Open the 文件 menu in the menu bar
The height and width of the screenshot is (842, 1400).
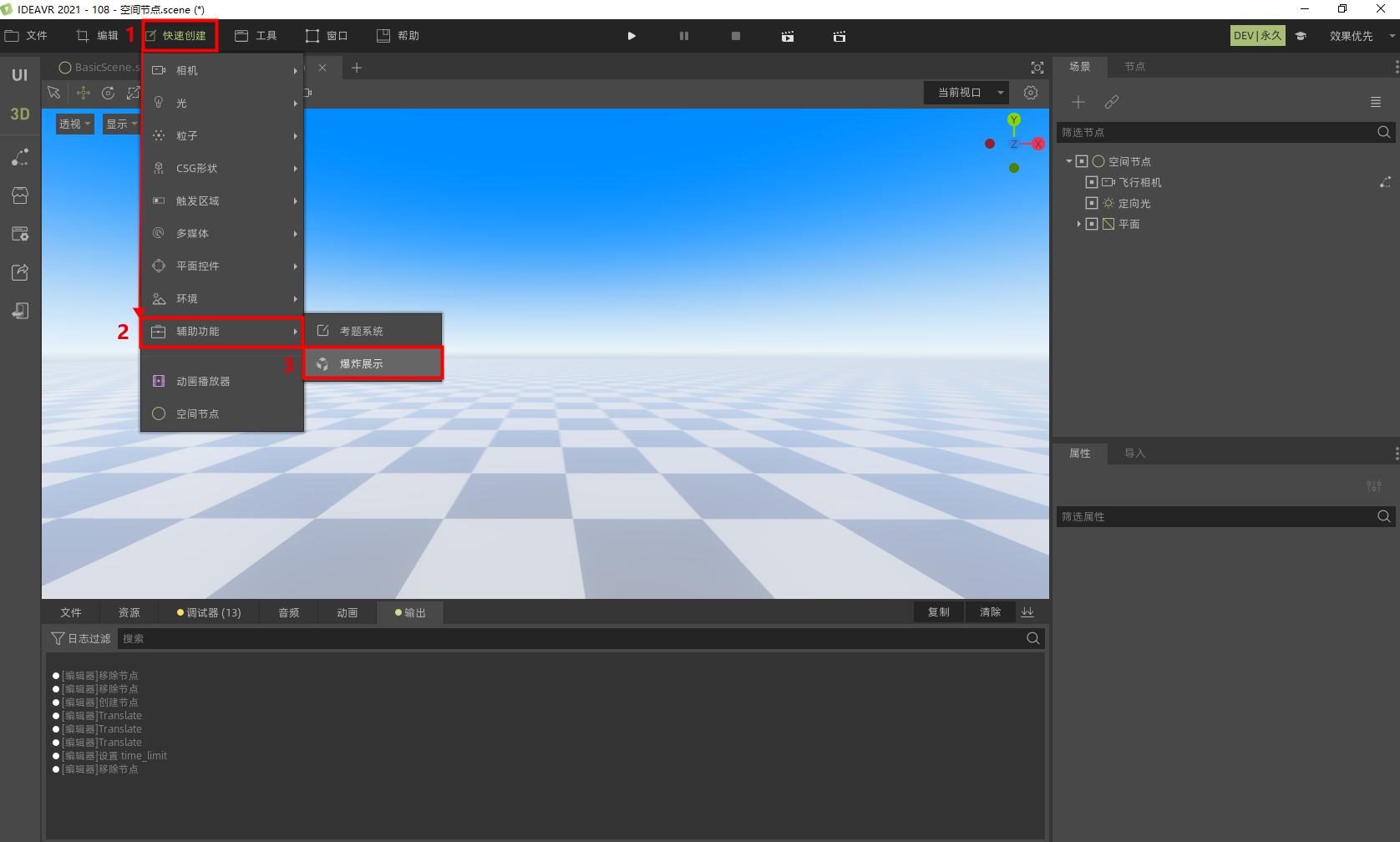pyautogui.click(x=27, y=36)
